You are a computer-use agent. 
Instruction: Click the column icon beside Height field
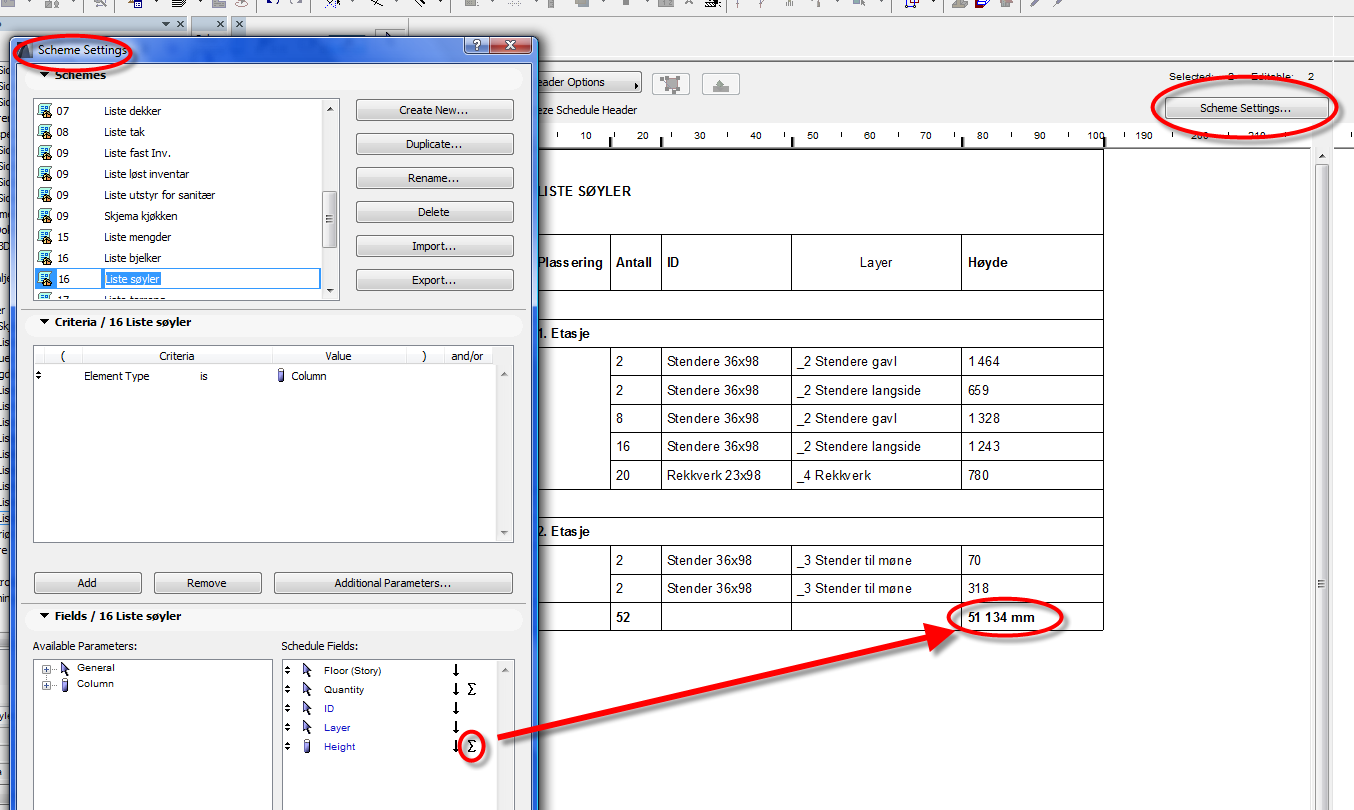tap(308, 747)
